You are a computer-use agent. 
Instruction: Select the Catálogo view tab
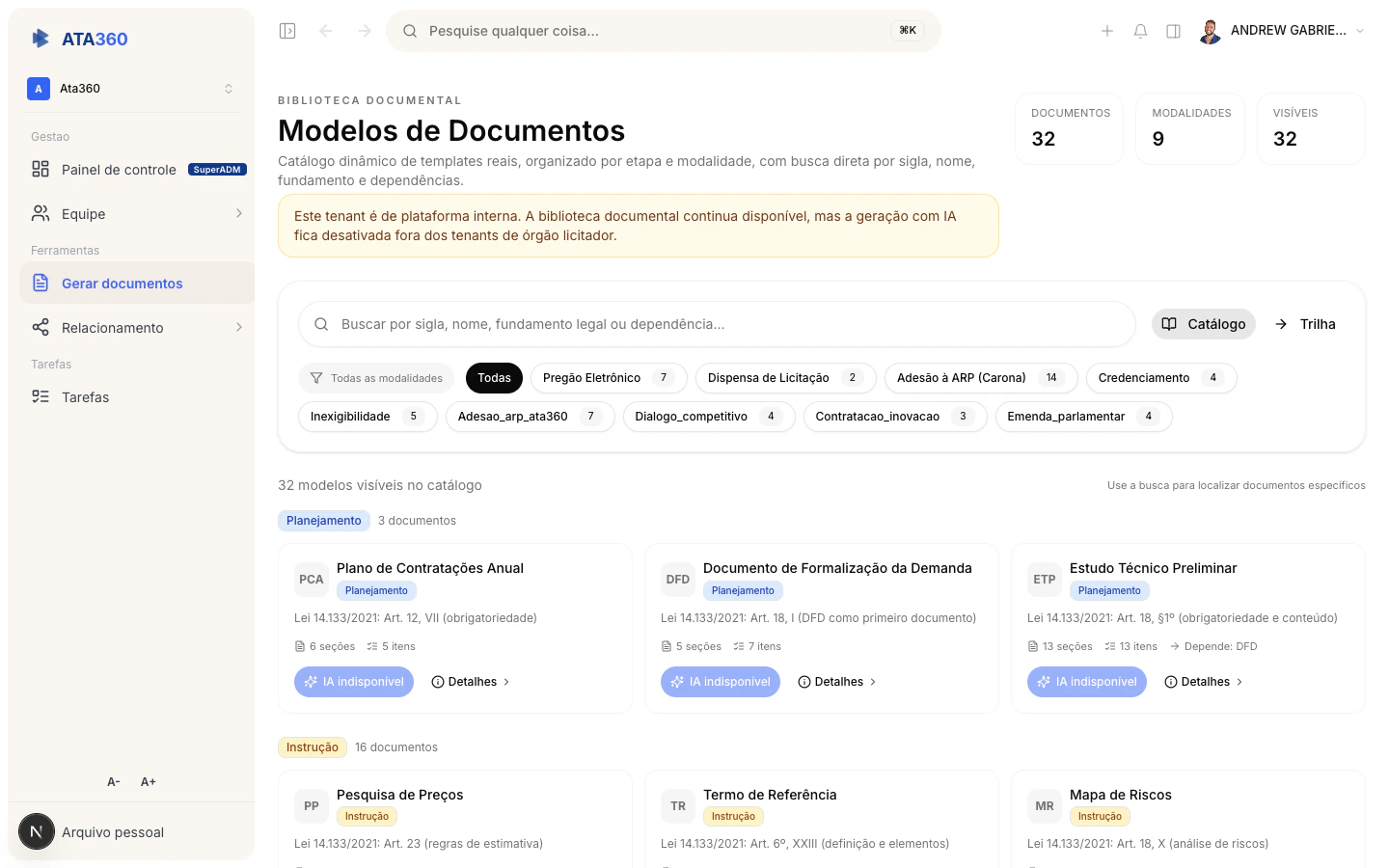click(x=1204, y=324)
